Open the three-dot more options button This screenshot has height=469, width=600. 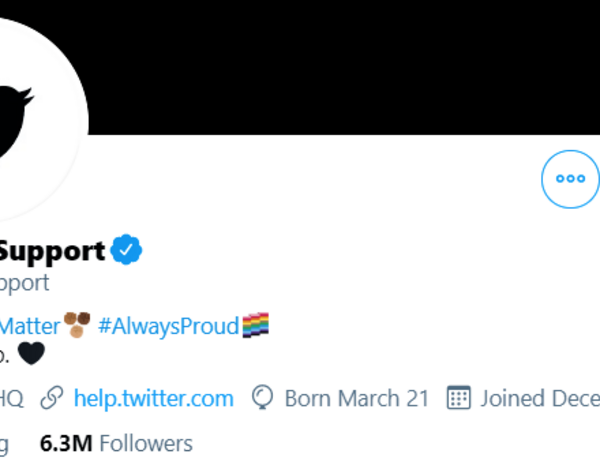[x=570, y=179]
